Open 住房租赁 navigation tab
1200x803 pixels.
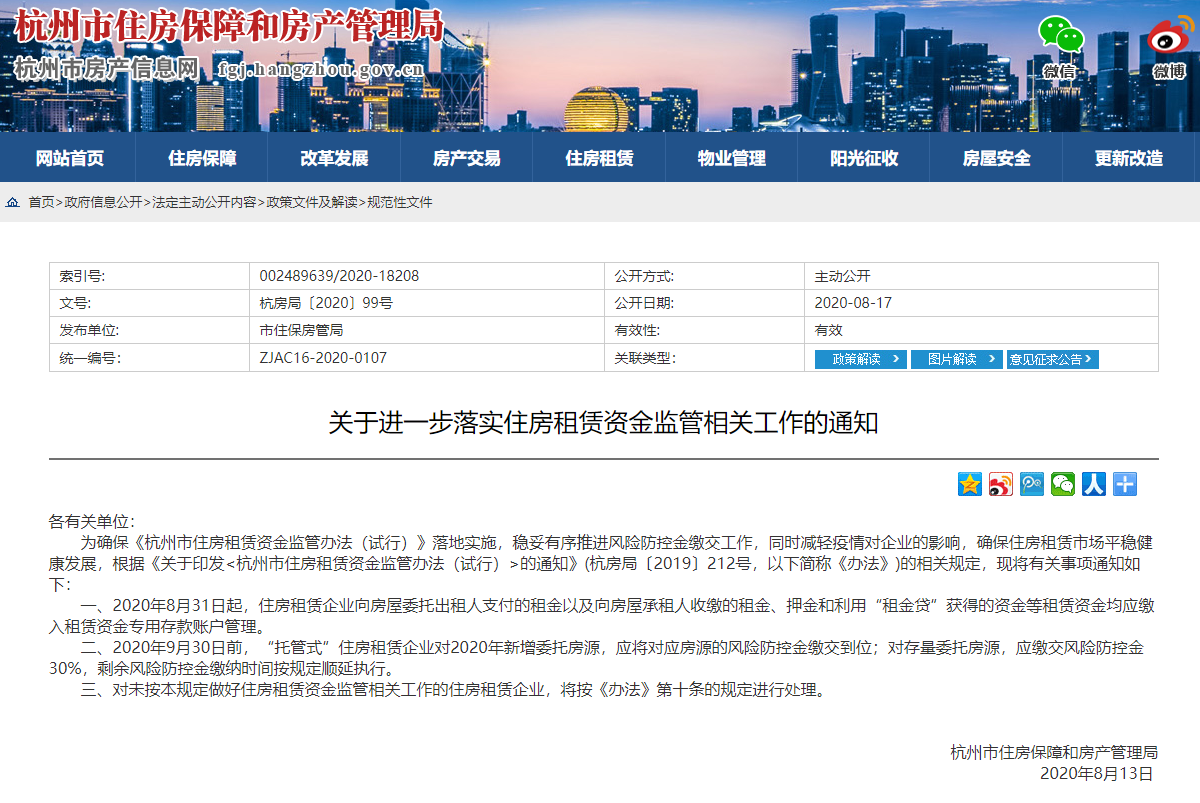(600, 158)
